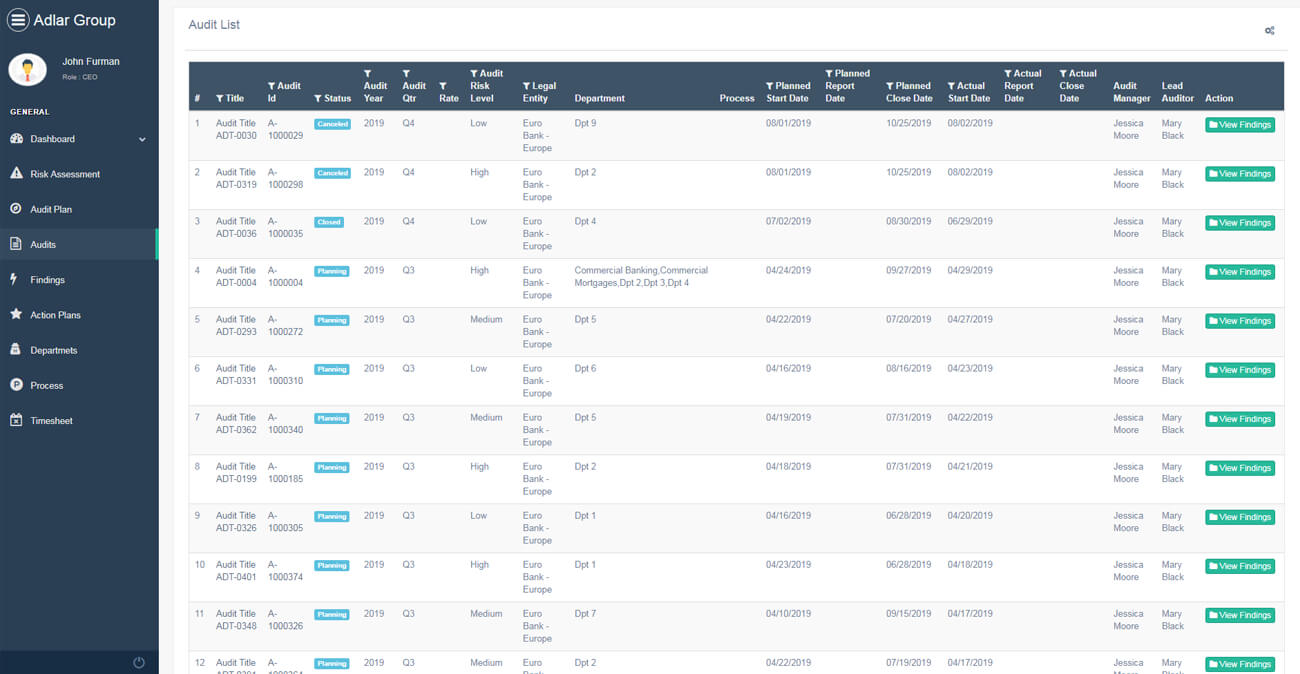
Task: Click View Findings on audit ADT-0004
Action: click(1239, 271)
